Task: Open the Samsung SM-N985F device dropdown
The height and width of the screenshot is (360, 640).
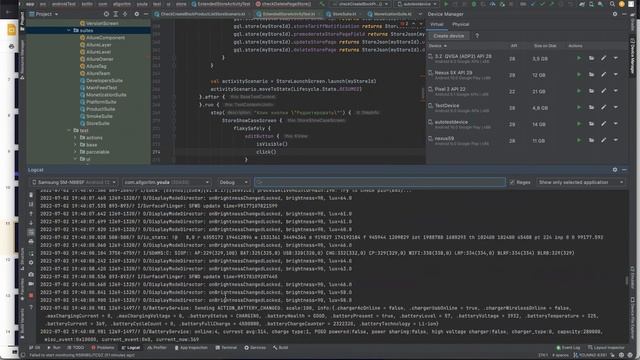Action: pos(74,182)
